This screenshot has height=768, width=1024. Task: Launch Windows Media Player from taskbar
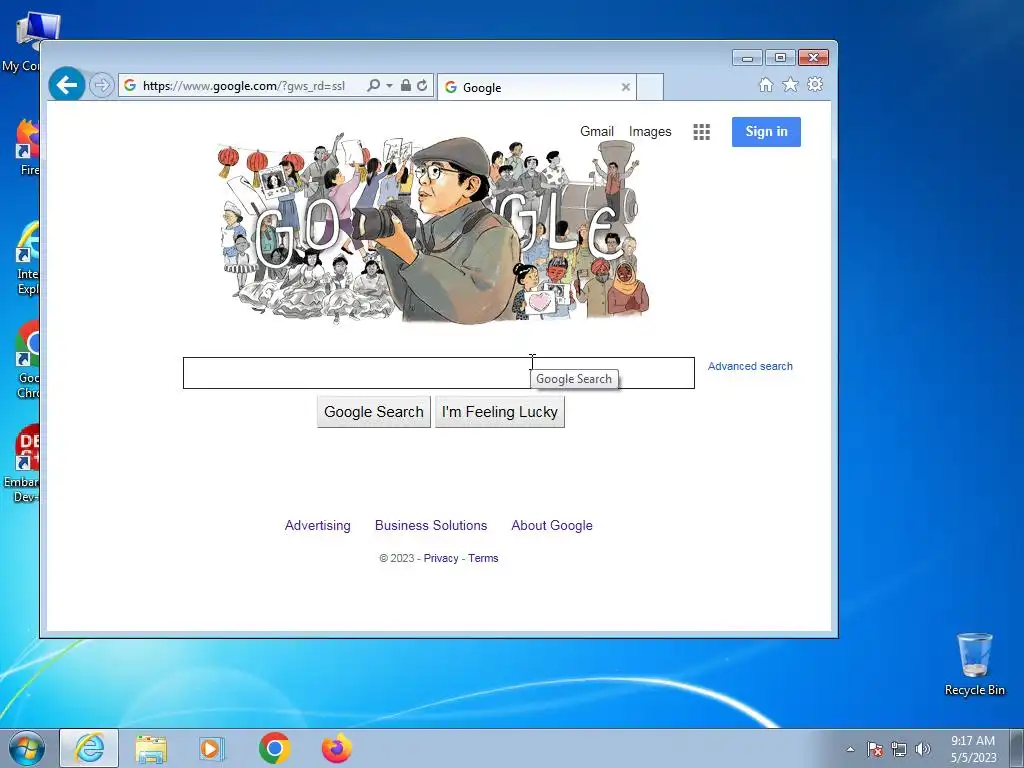pos(212,748)
